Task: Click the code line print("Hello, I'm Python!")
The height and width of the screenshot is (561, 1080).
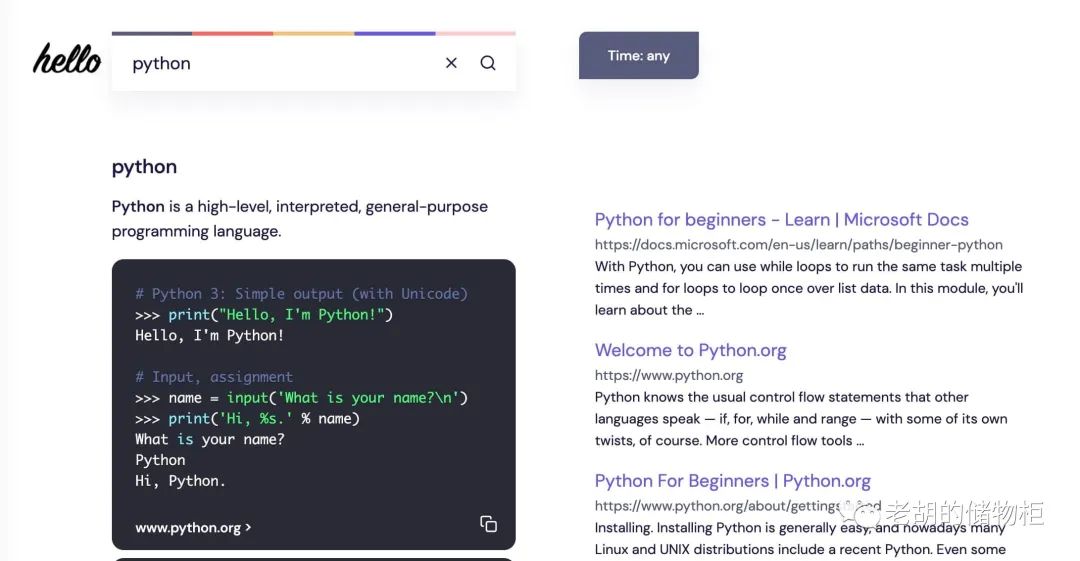Action: tap(264, 315)
